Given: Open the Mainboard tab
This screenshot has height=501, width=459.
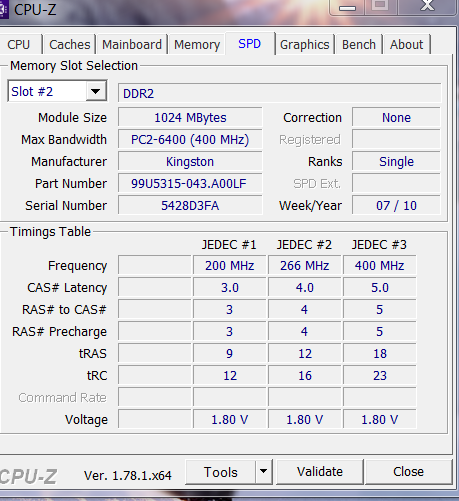Looking at the screenshot, I should pyautogui.click(x=132, y=44).
